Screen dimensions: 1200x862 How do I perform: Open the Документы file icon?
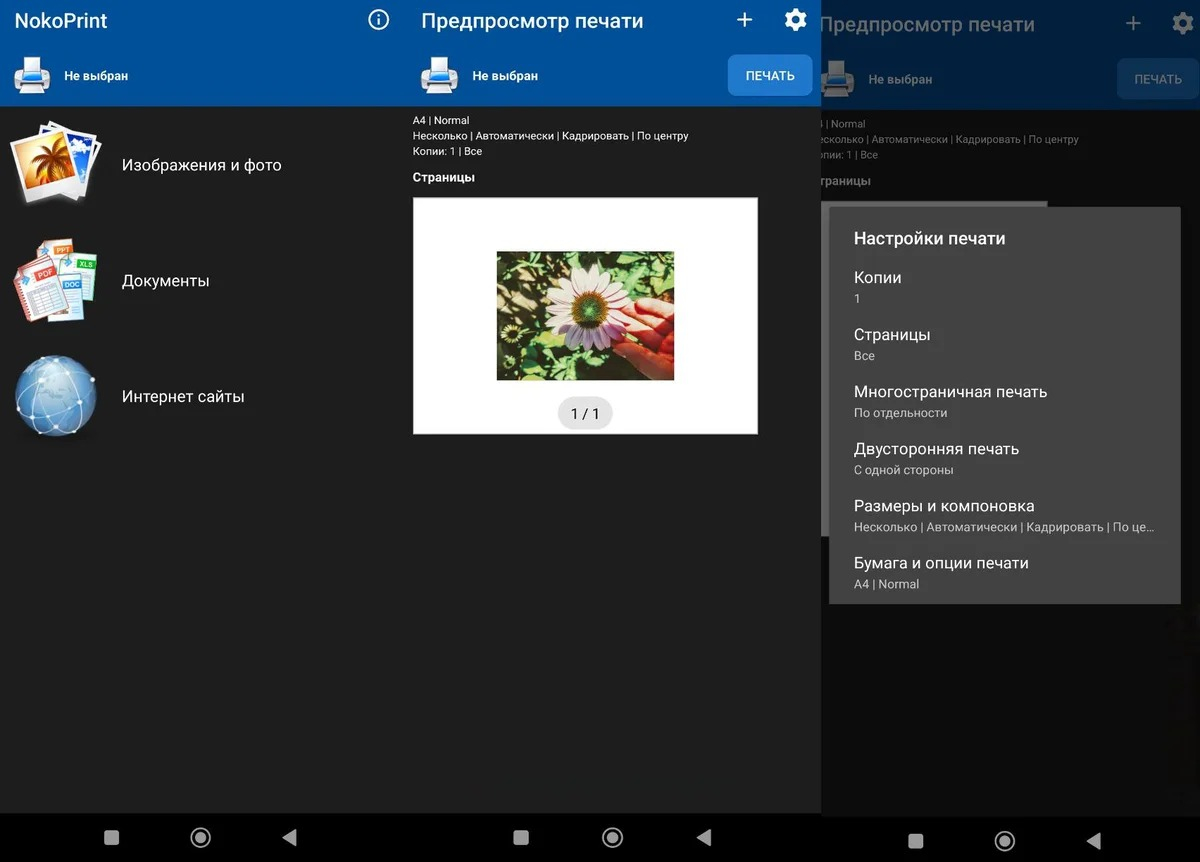pos(56,281)
